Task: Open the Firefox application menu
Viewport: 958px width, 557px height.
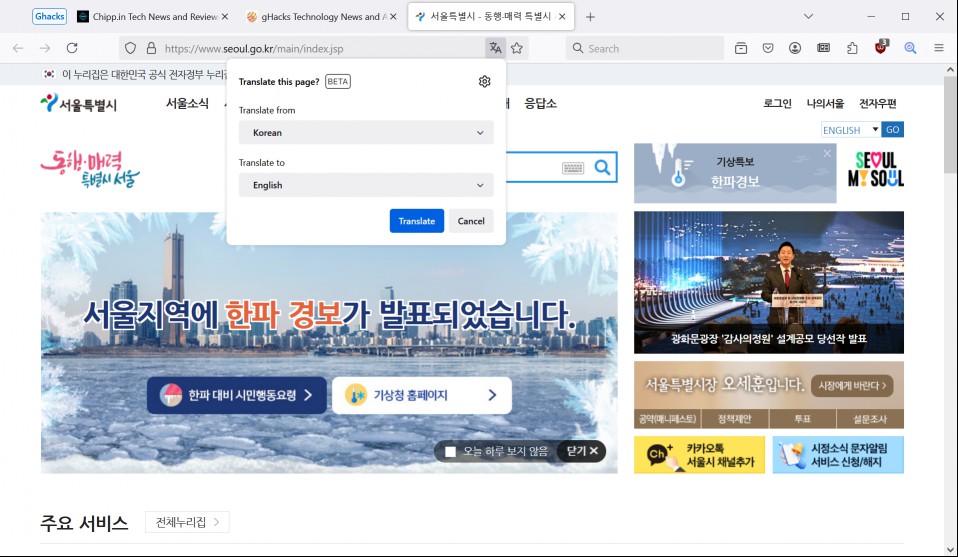Action: [939, 48]
